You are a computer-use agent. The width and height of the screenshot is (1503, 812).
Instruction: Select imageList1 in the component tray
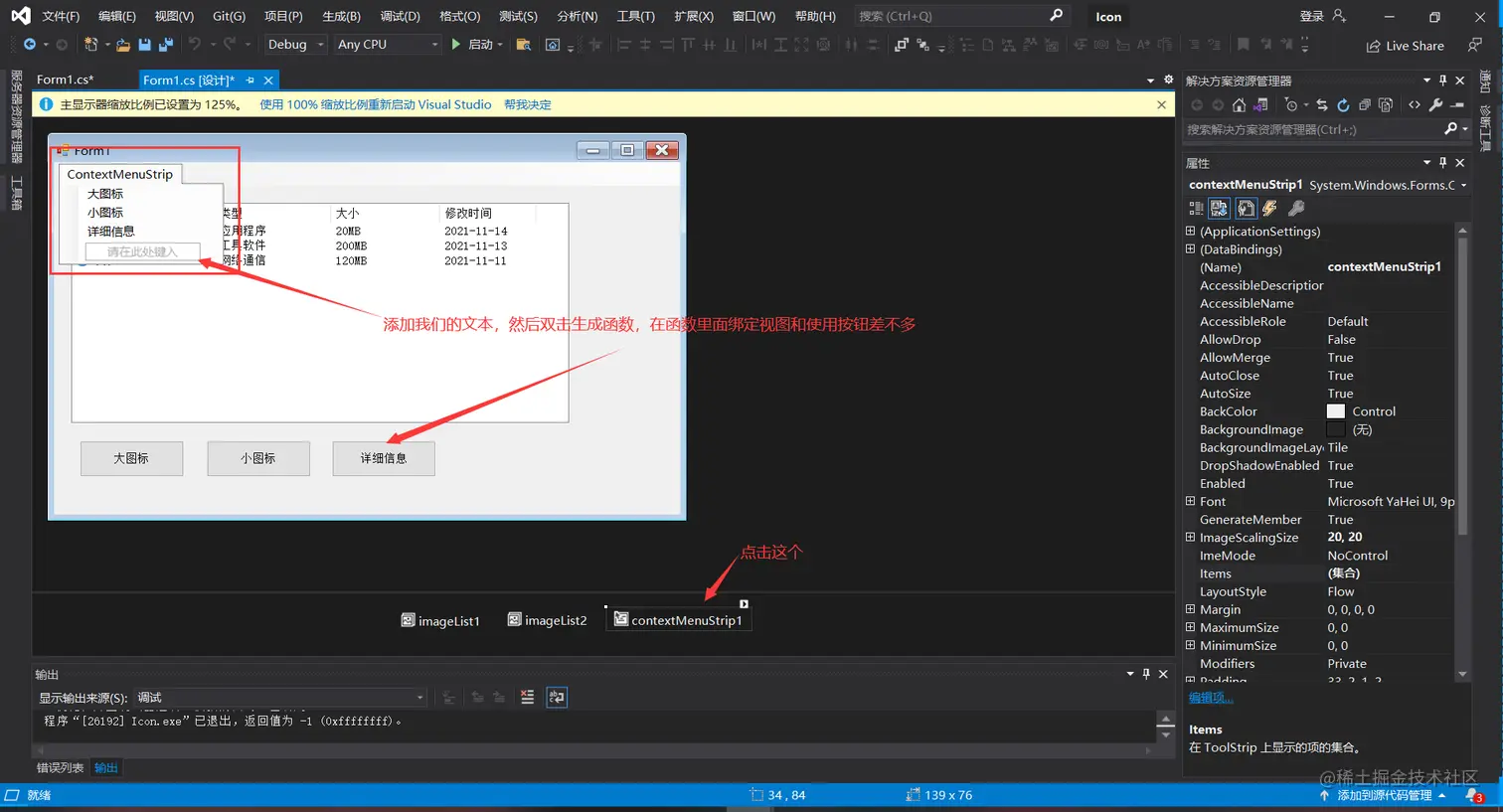(x=440, y=620)
